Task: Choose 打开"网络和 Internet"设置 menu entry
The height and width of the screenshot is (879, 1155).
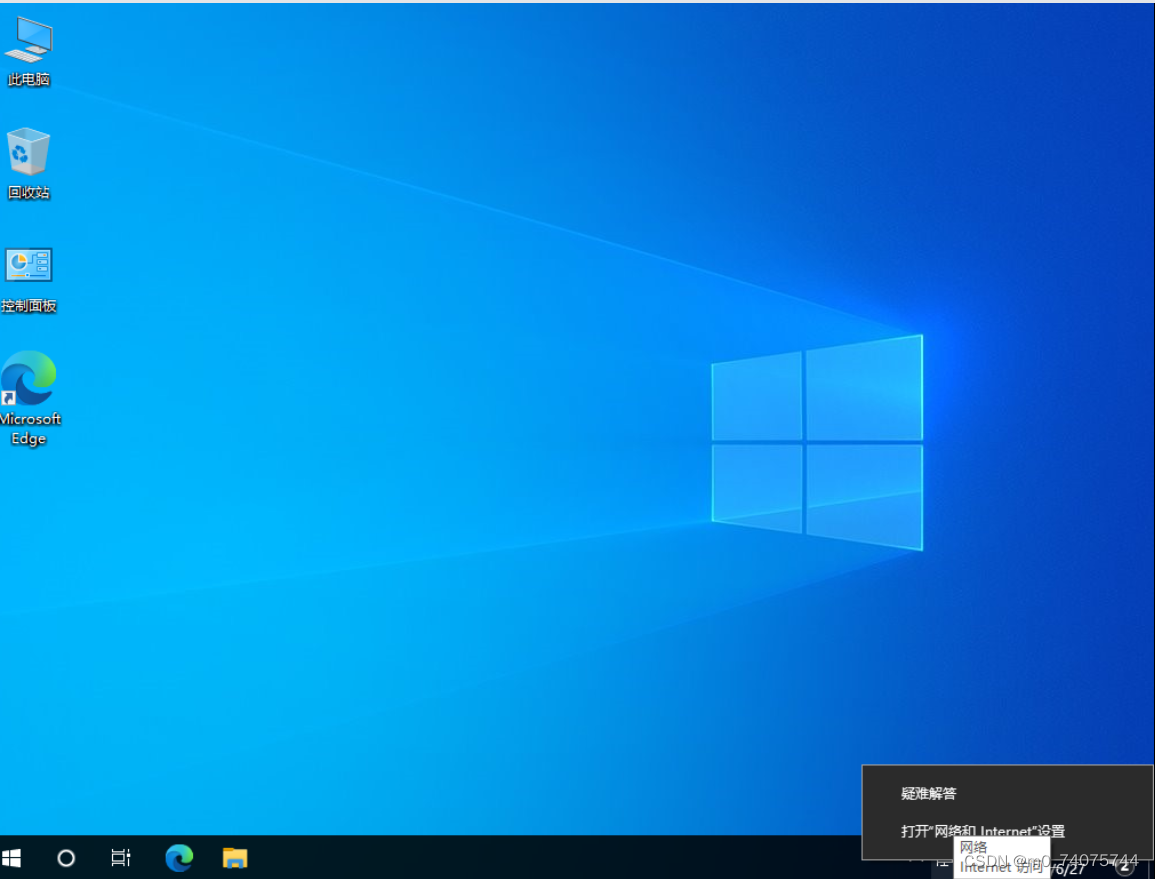Action: [x=1007, y=831]
